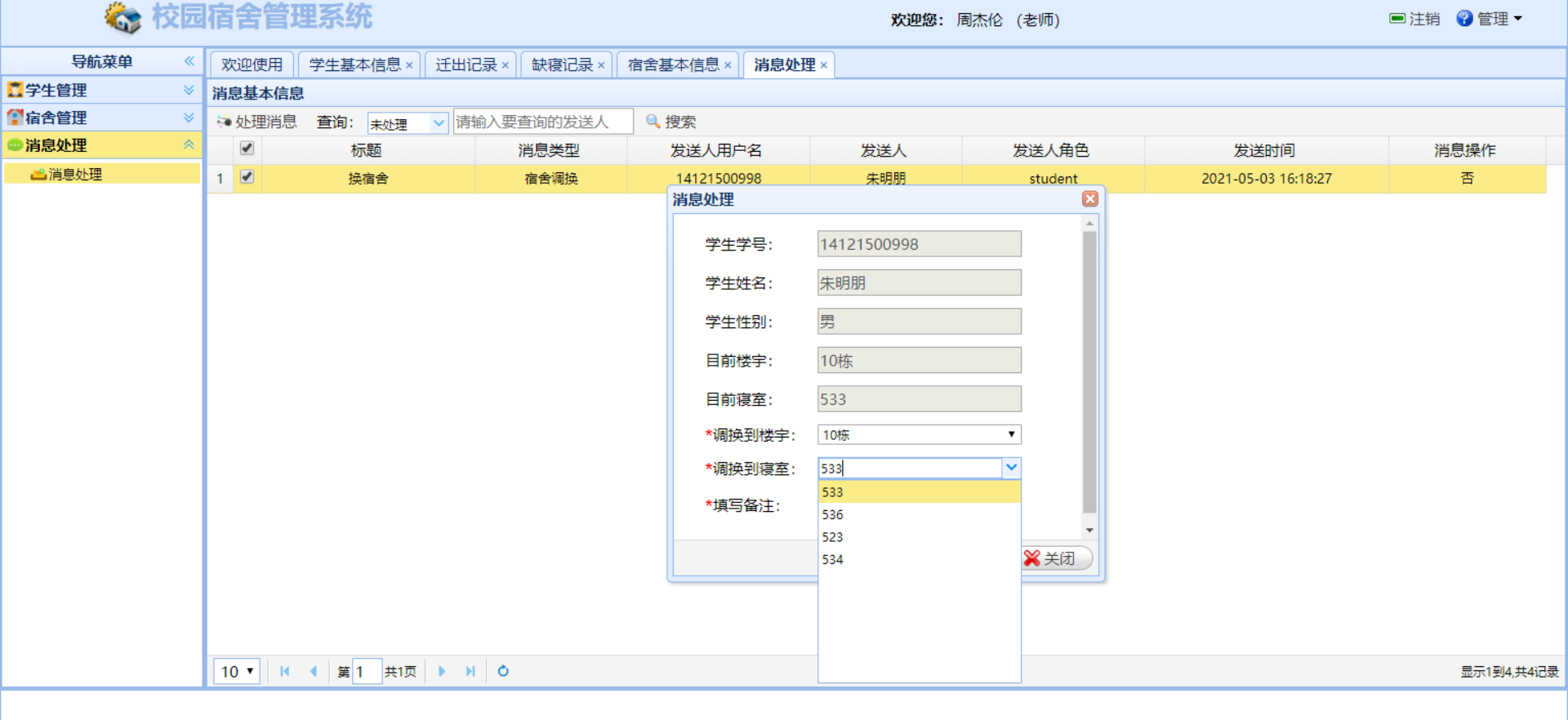Click the dialog scrollbar down arrow
The height and width of the screenshot is (720, 1568).
tap(1089, 531)
